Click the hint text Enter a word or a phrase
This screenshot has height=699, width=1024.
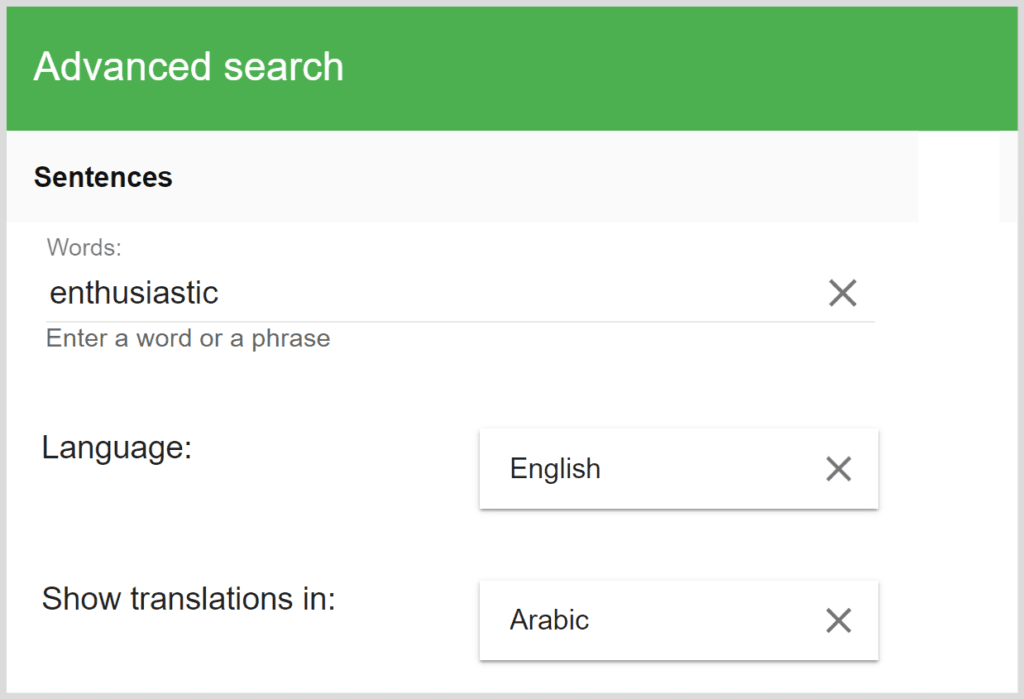(x=186, y=338)
